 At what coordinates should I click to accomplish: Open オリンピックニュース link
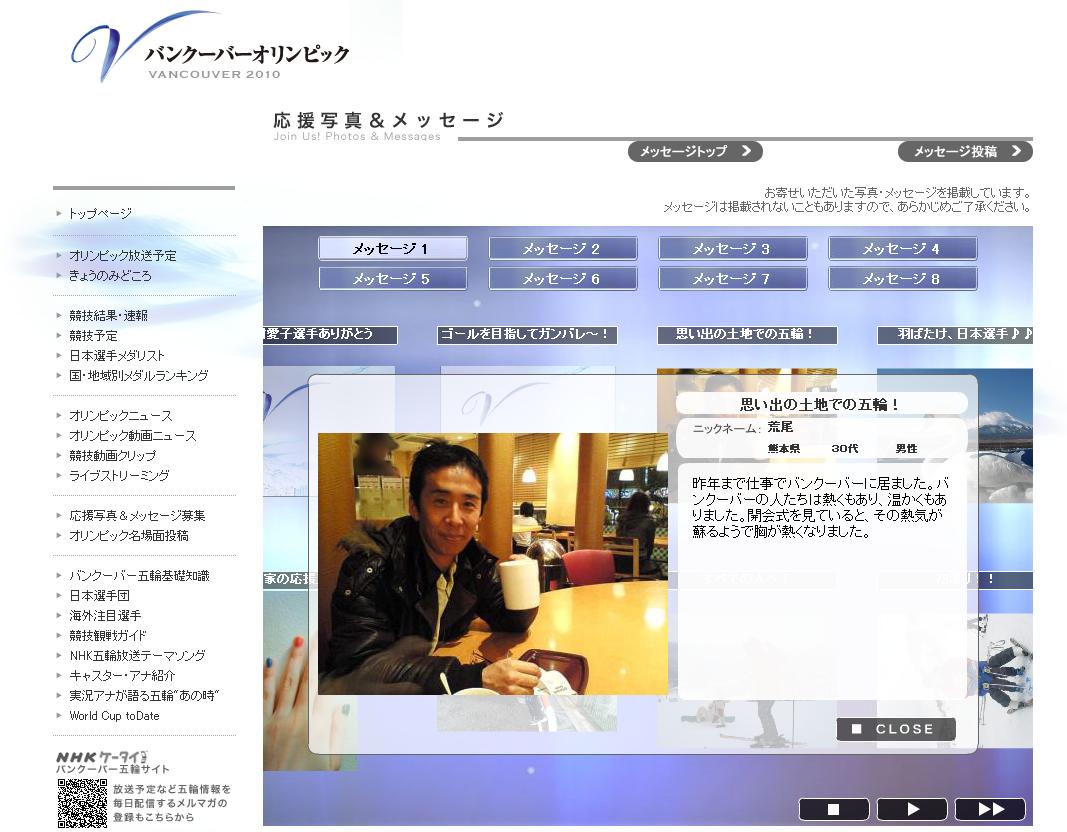[x=121, y=416]
